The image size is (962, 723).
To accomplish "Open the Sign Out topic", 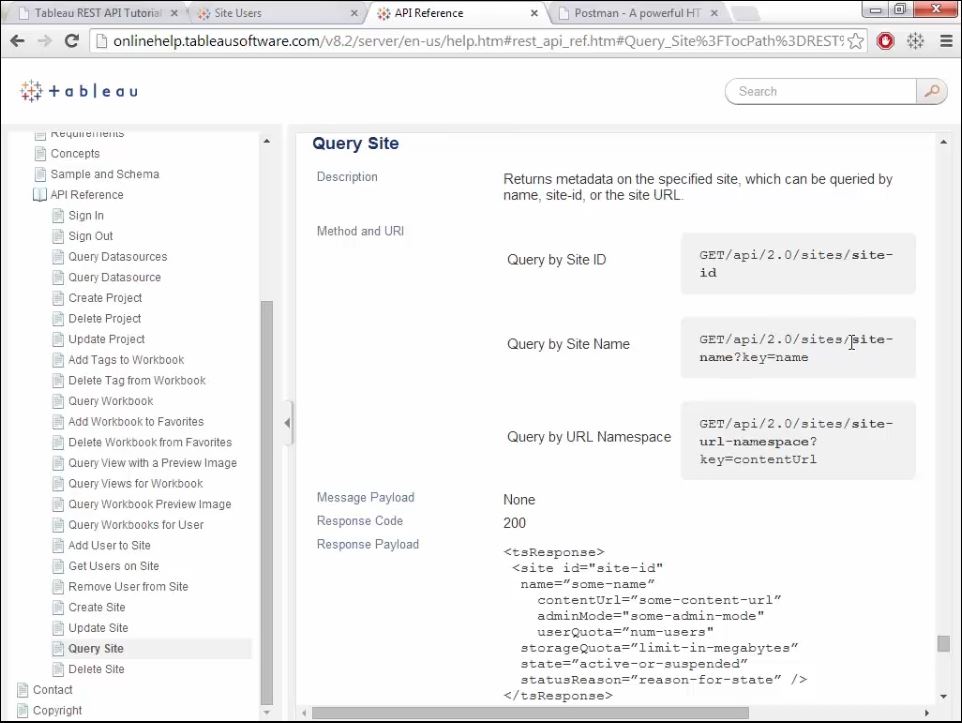I will coord(91,236).
